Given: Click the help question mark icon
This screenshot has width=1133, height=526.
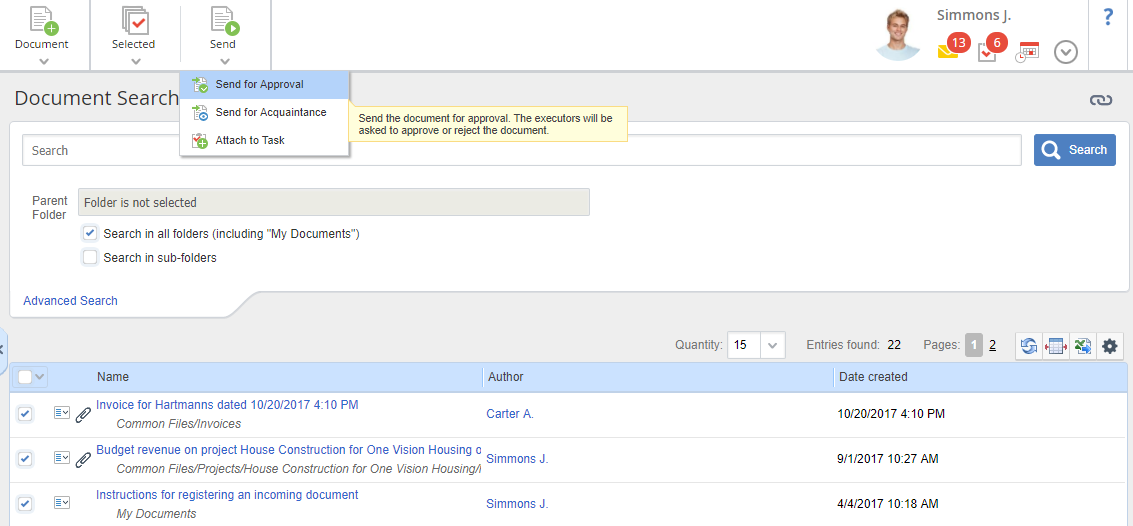Looking at the screenshot, I should click(x=1108, y=17).
